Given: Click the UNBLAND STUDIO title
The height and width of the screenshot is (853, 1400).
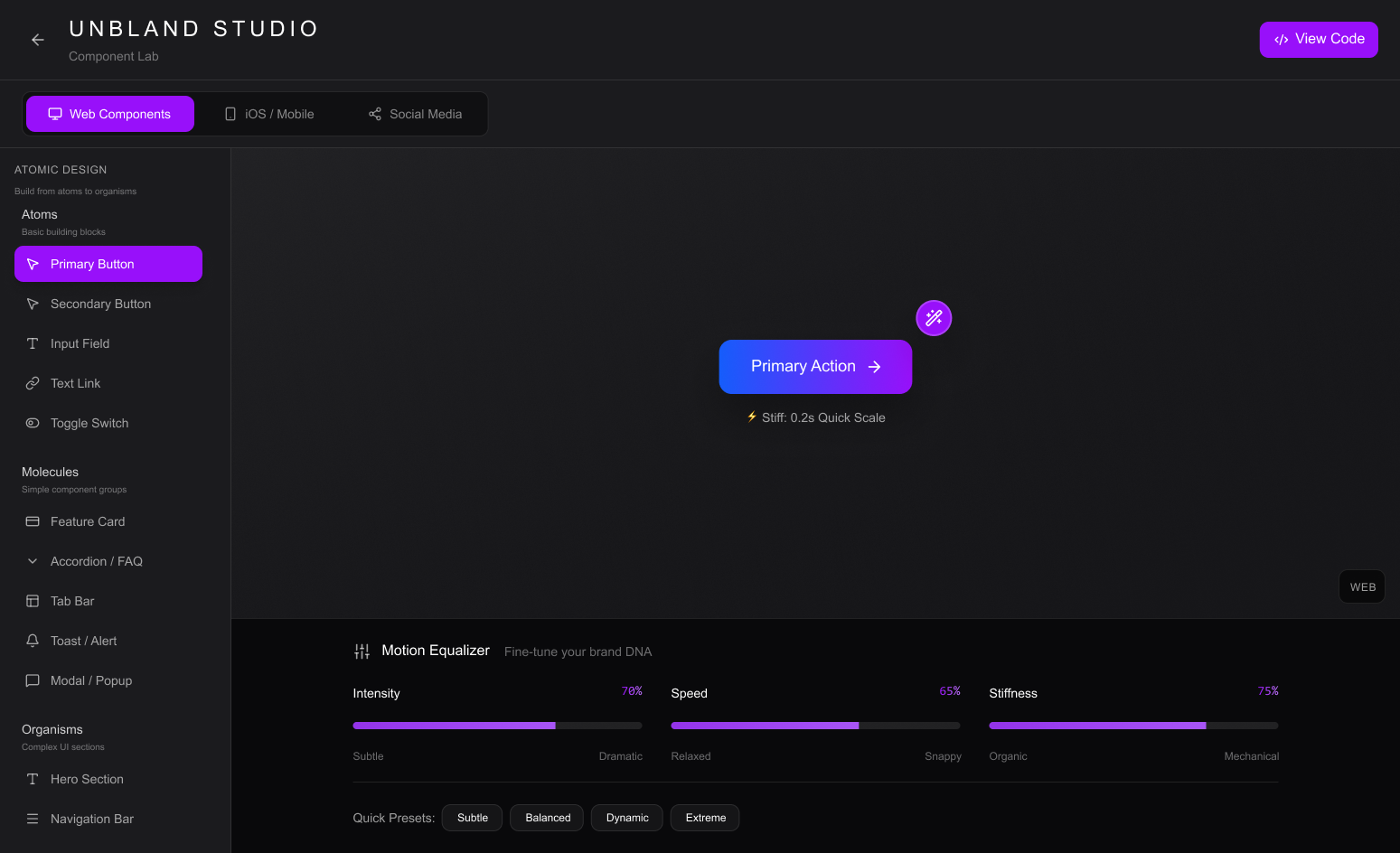Looking at the screenshot, I should click(x=194, y=29).
